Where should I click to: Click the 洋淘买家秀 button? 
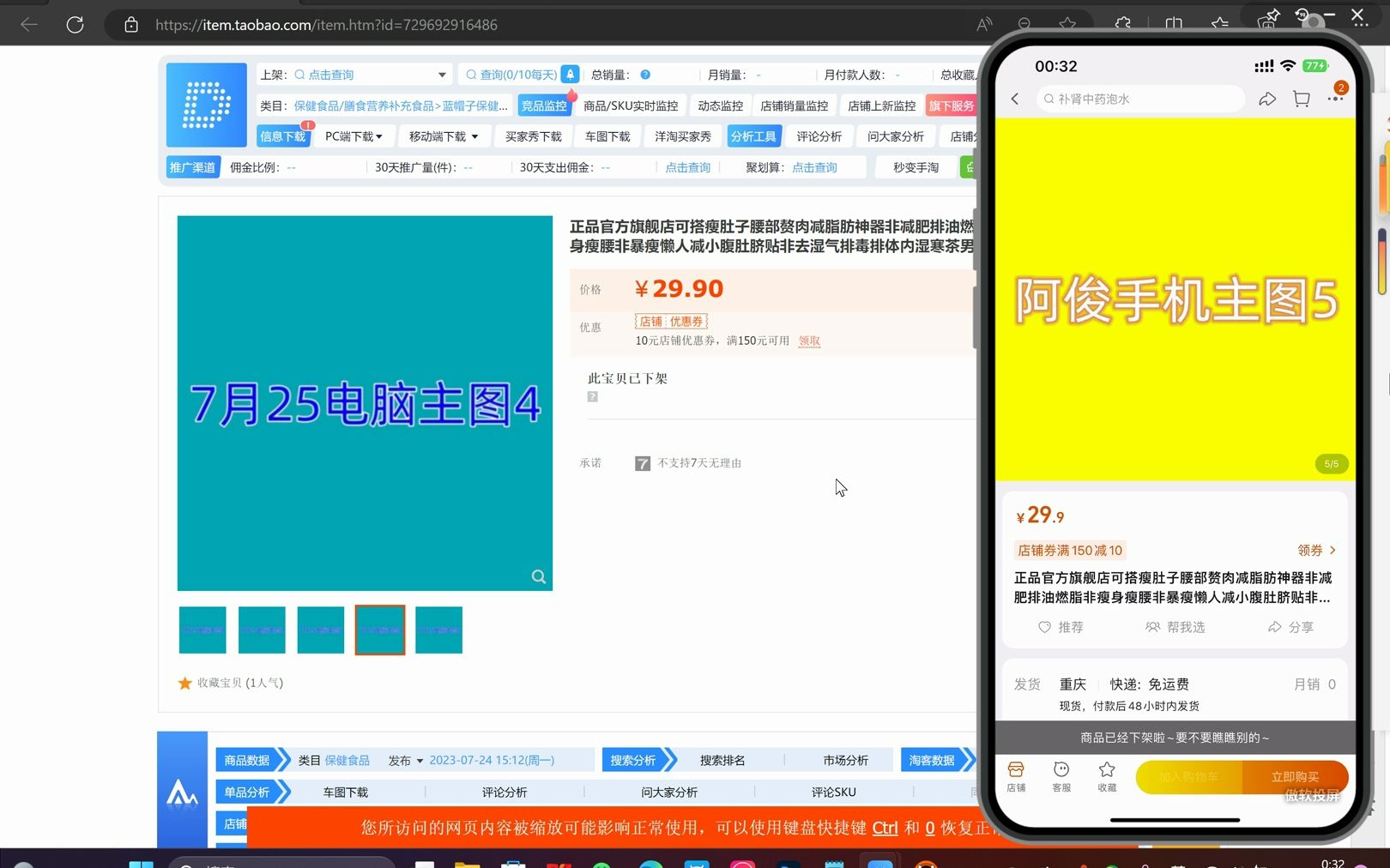pyautogui.click(x=683, y=136)
